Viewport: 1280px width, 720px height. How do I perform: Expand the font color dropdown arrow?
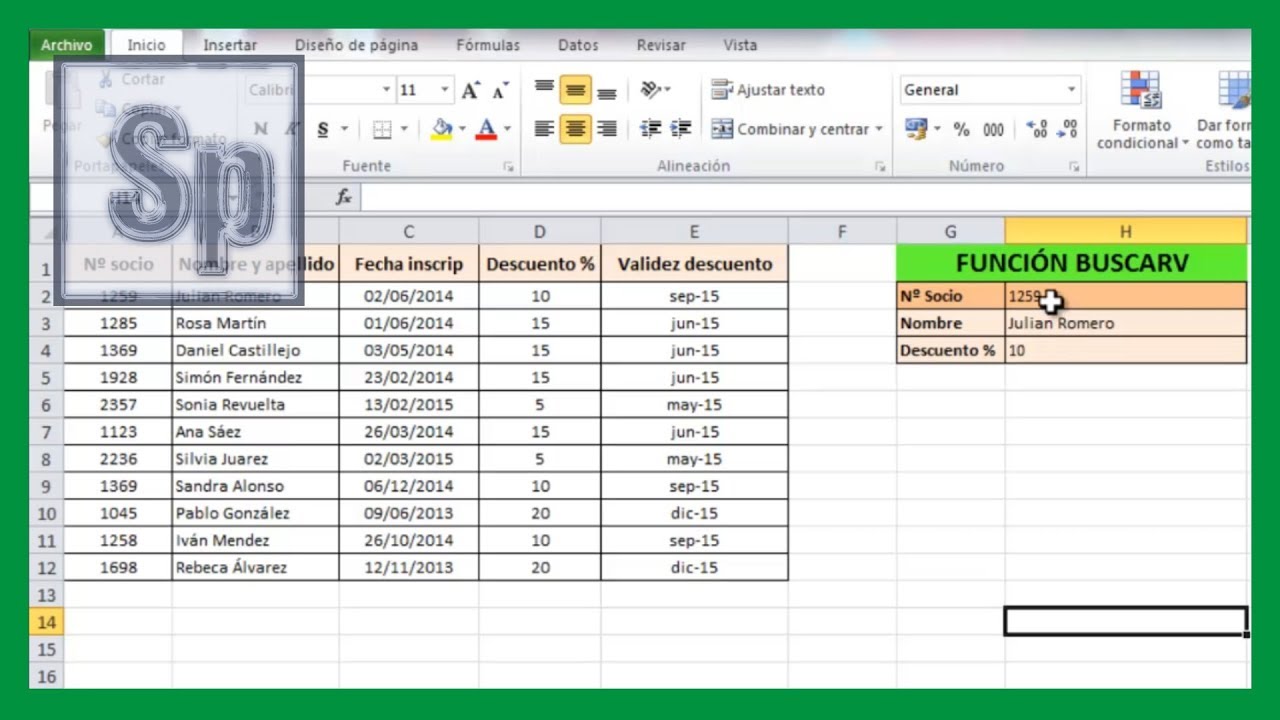(x=507, y=129)
